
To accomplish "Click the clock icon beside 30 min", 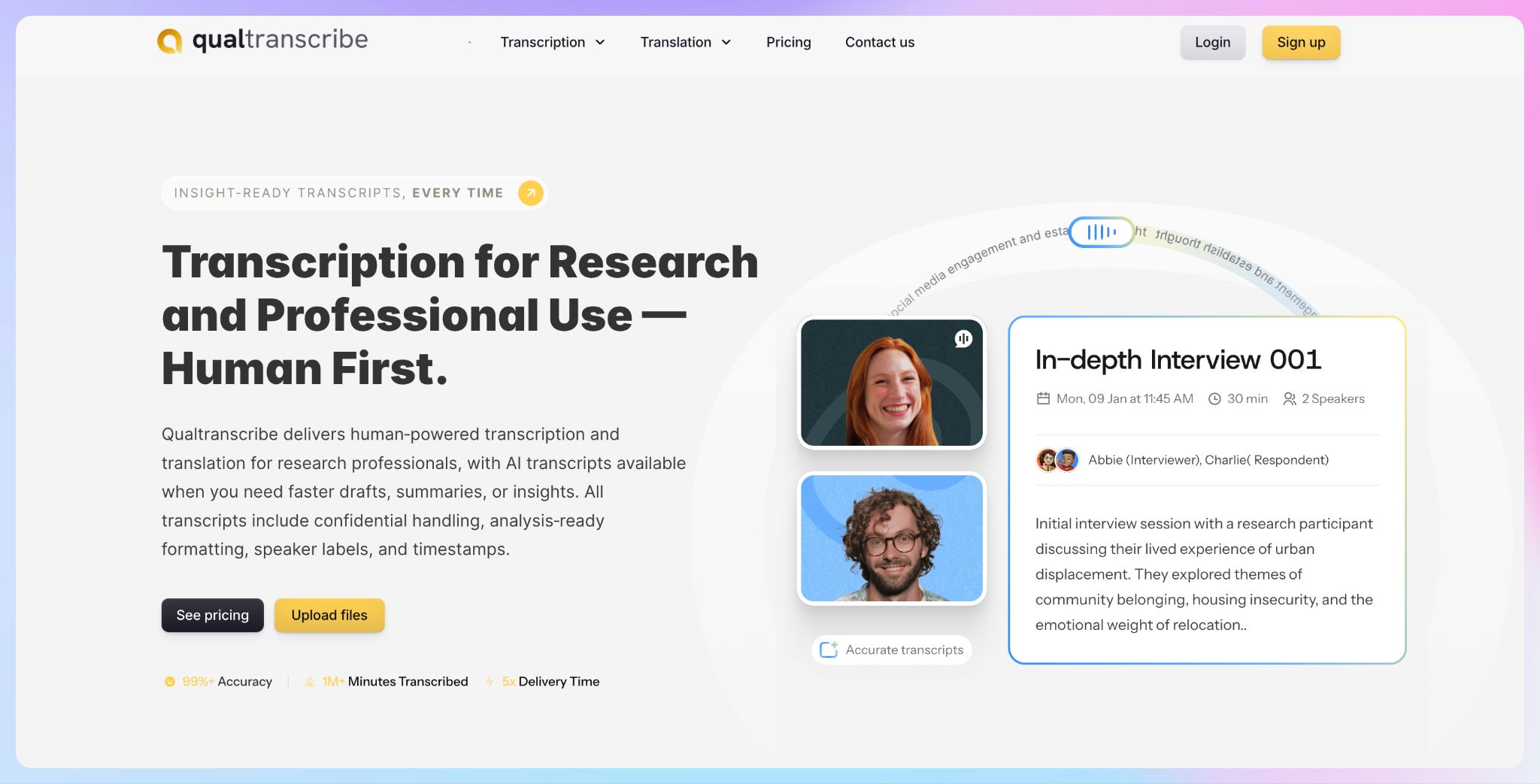I will click(1214, 399).
